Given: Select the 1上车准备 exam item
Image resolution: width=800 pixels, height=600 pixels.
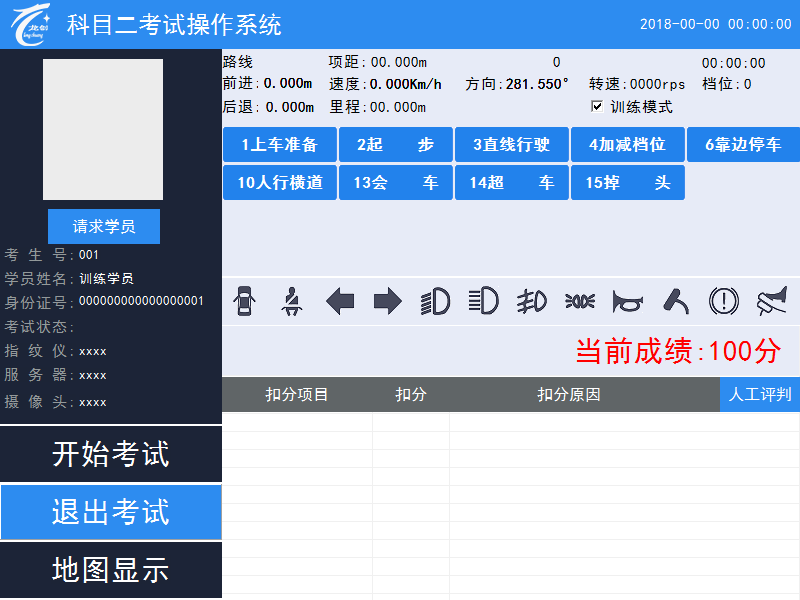Looking at the screenshot, I should coord(280,144).
